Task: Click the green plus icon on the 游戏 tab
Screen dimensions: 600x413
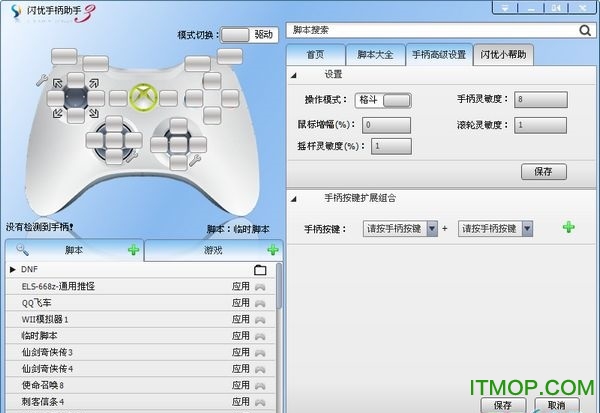Action: 273,250
